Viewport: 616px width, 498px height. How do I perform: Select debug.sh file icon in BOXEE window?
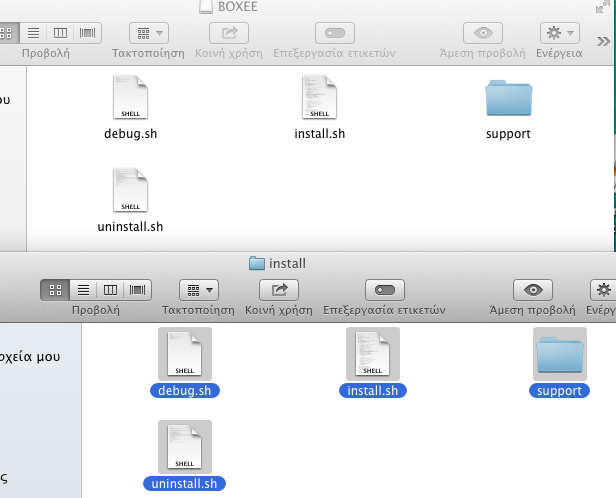(x=130, y=97)
